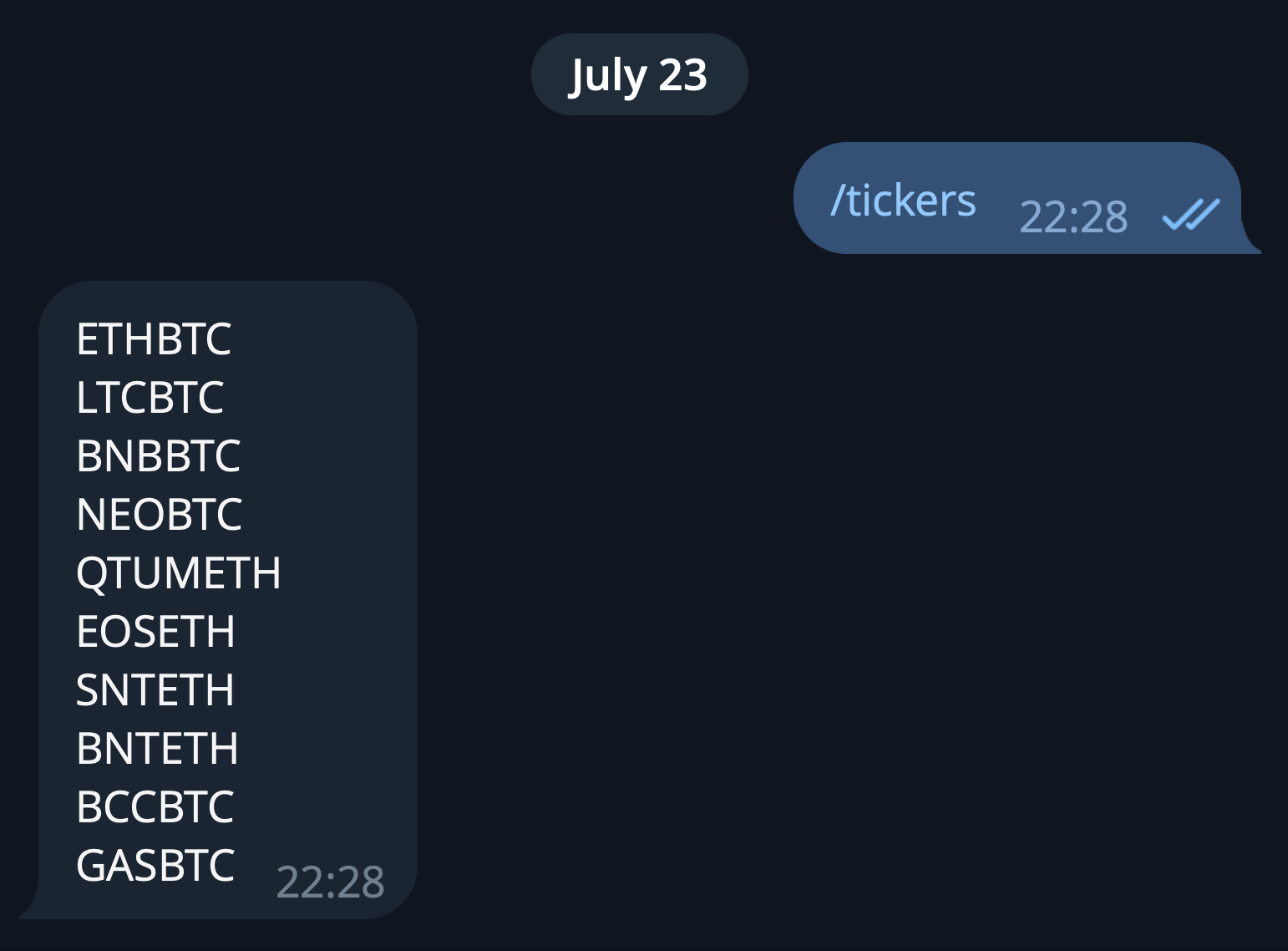Click the July 23 date badge

[639, 74]
